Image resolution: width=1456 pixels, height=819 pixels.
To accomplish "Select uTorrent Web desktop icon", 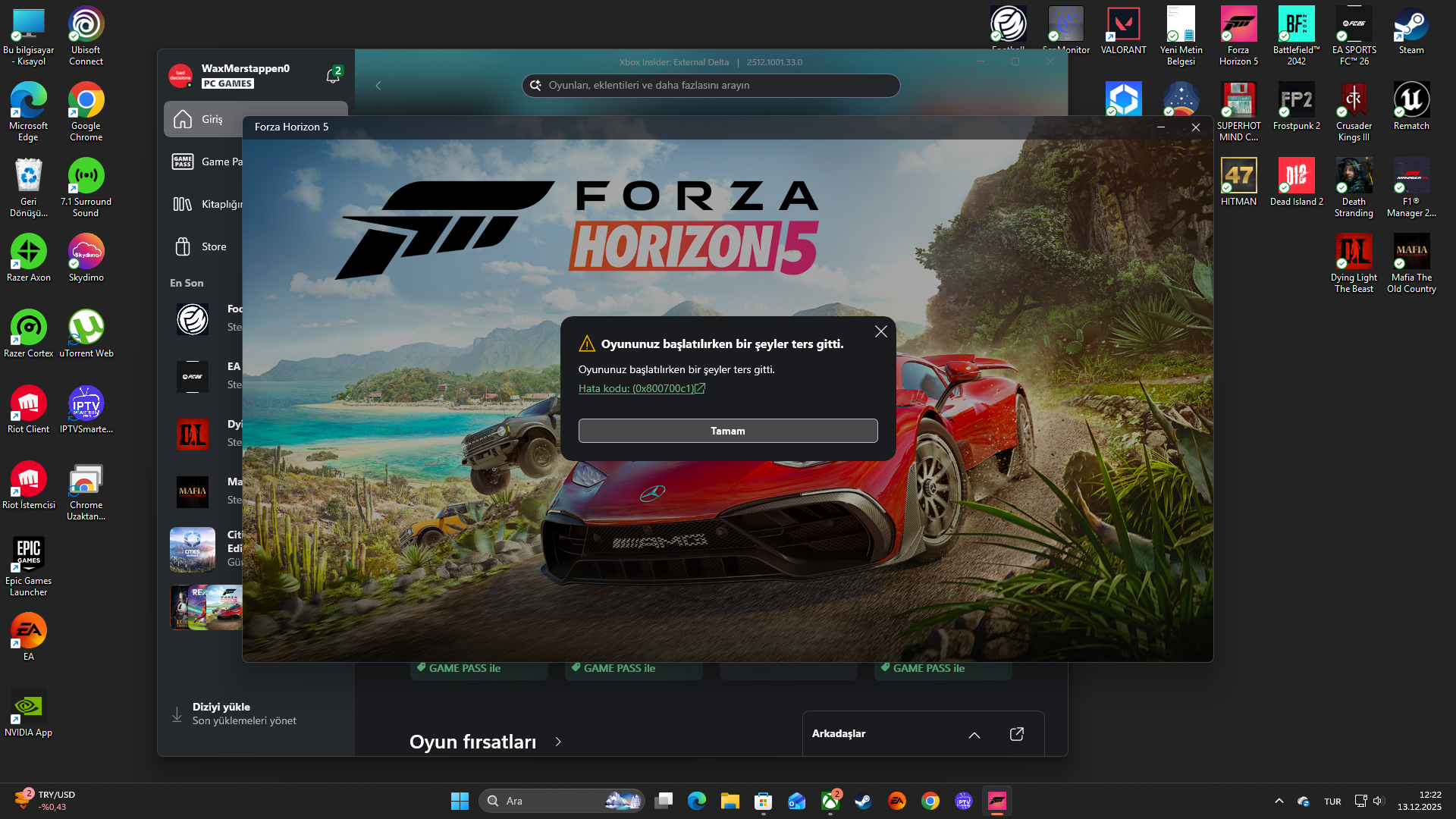I will 86,333.
